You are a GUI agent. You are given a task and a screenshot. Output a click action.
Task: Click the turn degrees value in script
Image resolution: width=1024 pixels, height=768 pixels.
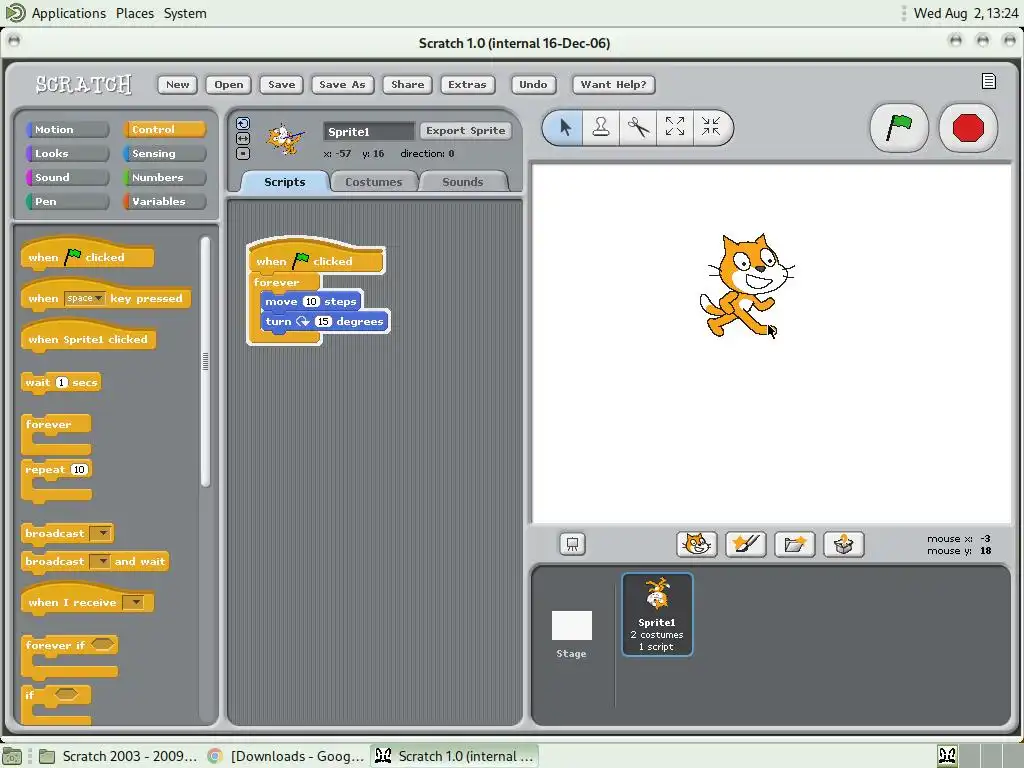click(x=323, y=321)
